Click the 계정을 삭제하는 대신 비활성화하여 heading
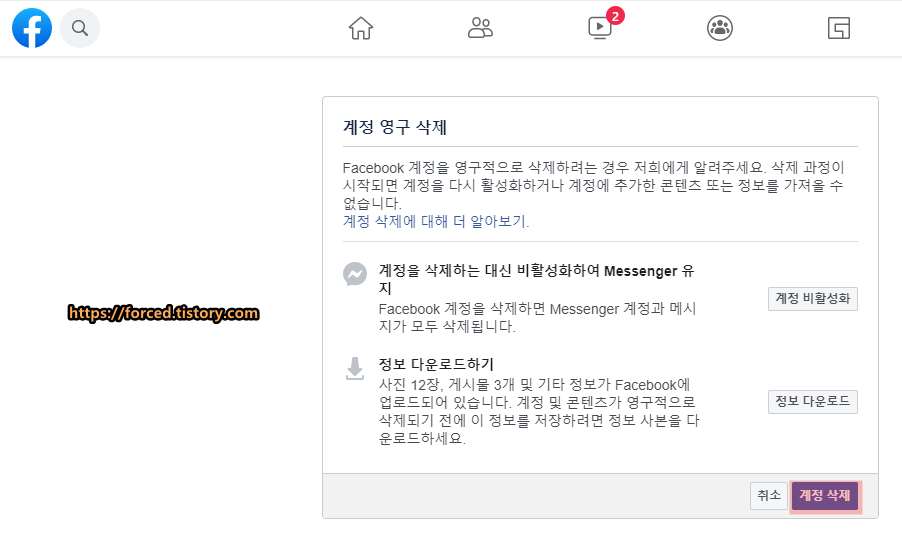The image size is (902, 539). [536, 279]
